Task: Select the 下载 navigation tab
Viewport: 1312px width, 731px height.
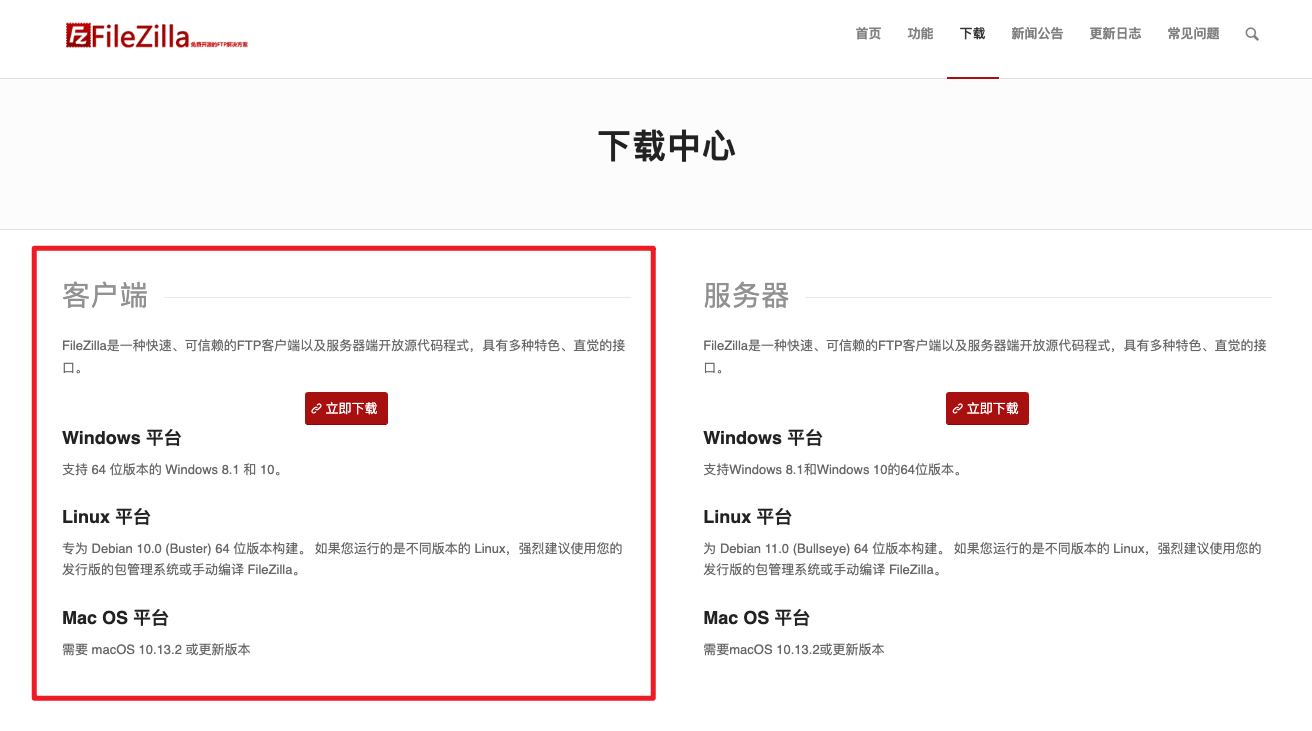Action: coord(972,33)
